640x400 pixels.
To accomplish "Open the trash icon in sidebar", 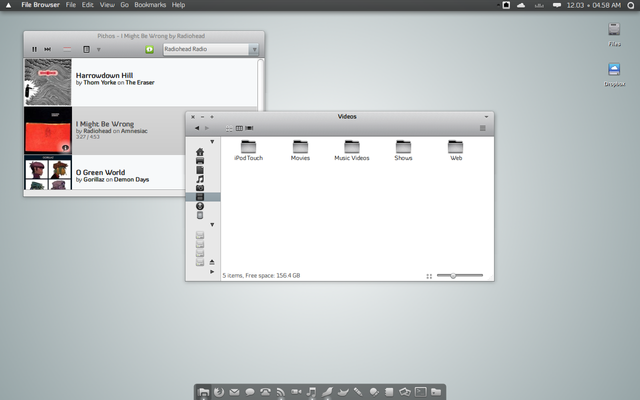I will [200, 215].
